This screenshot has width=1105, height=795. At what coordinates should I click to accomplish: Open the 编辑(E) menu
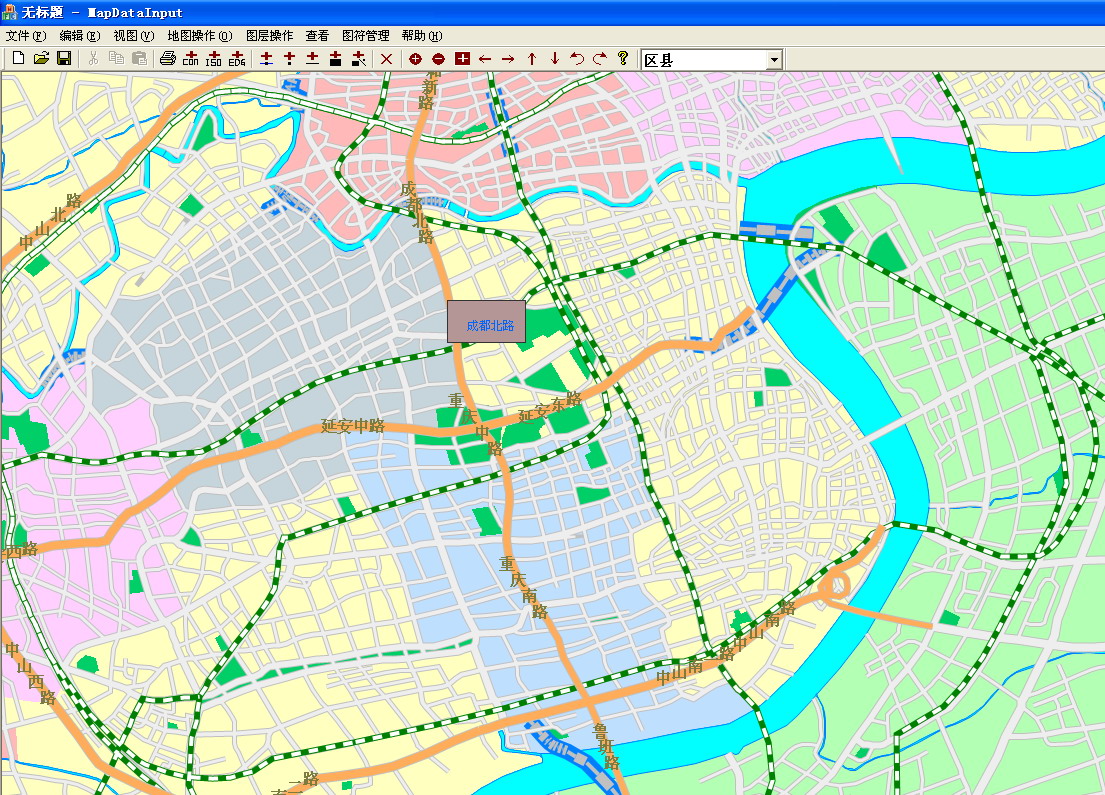tap(80, 35)
